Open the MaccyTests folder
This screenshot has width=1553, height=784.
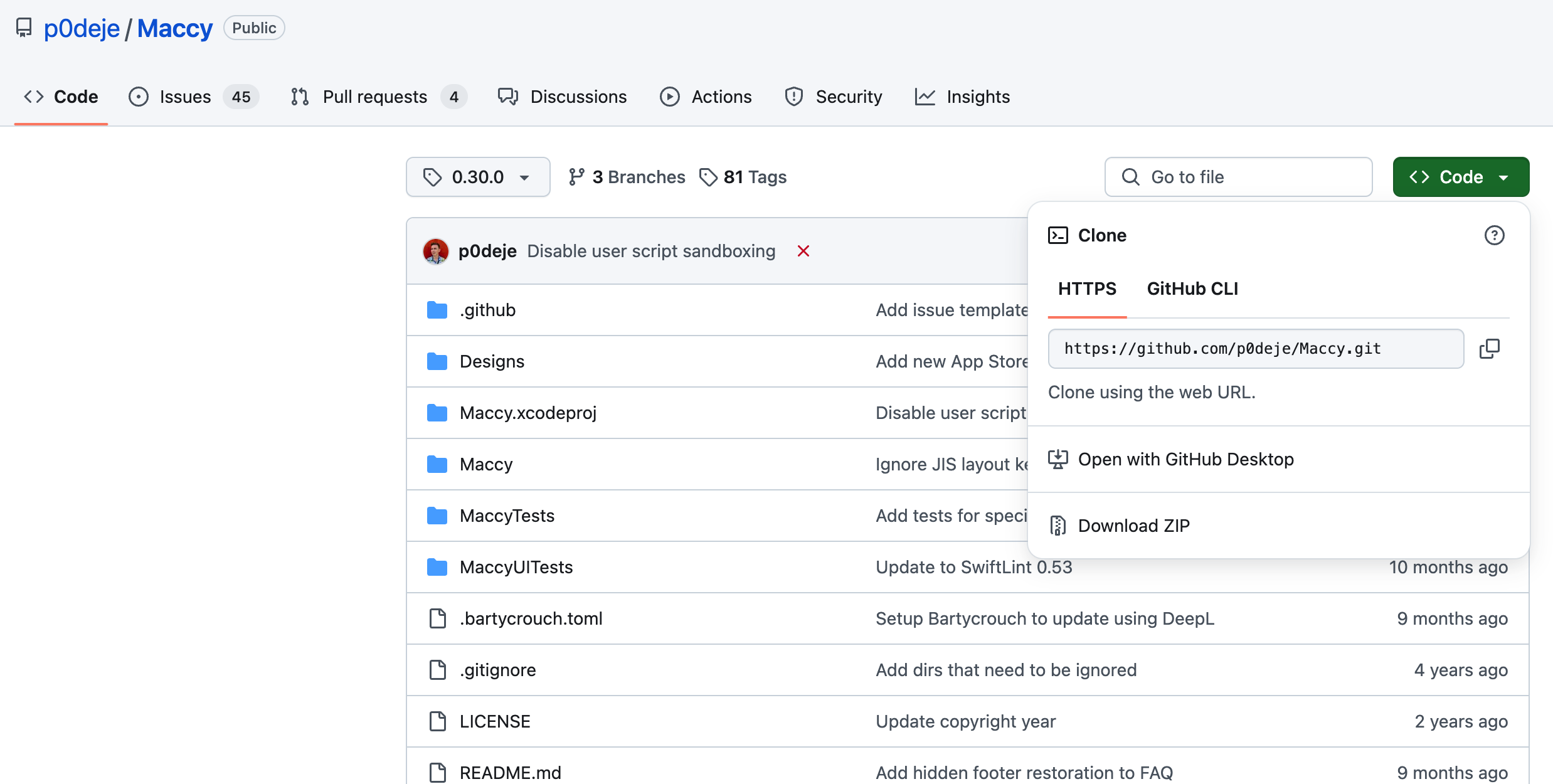tap(507, 516)
